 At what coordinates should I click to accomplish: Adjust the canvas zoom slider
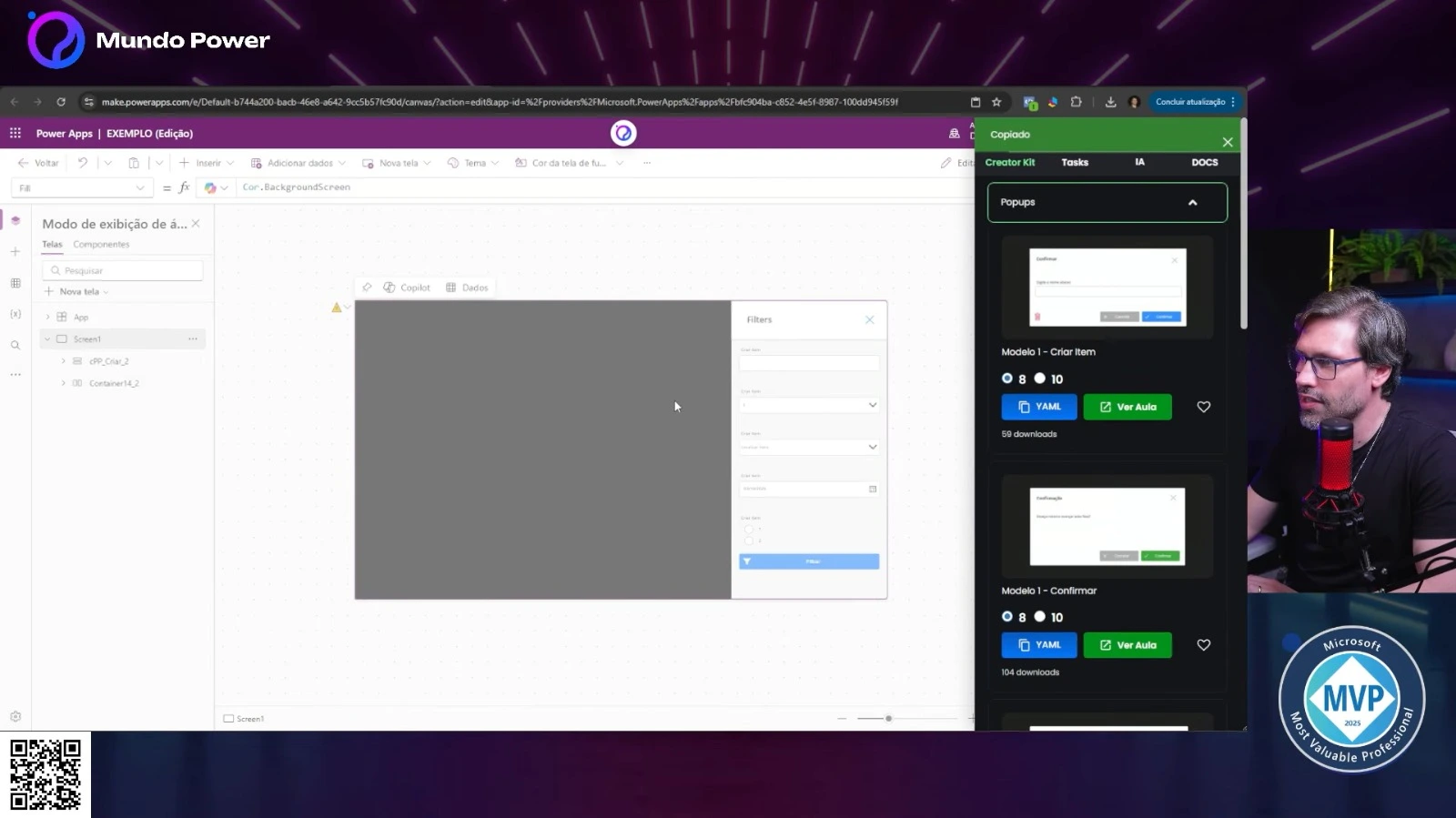click(888, 719)
